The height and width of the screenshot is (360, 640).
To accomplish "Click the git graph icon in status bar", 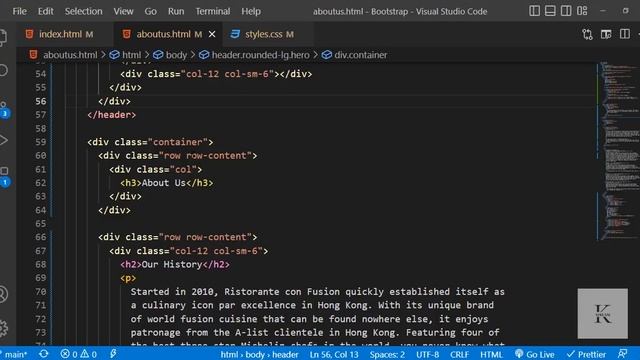I will [113, 354].
